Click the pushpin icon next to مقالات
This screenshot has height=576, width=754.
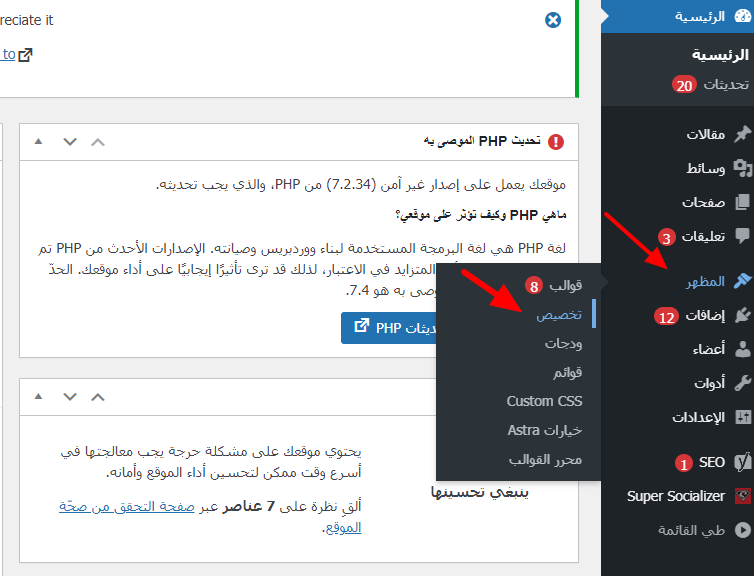[x=743, y=134]
